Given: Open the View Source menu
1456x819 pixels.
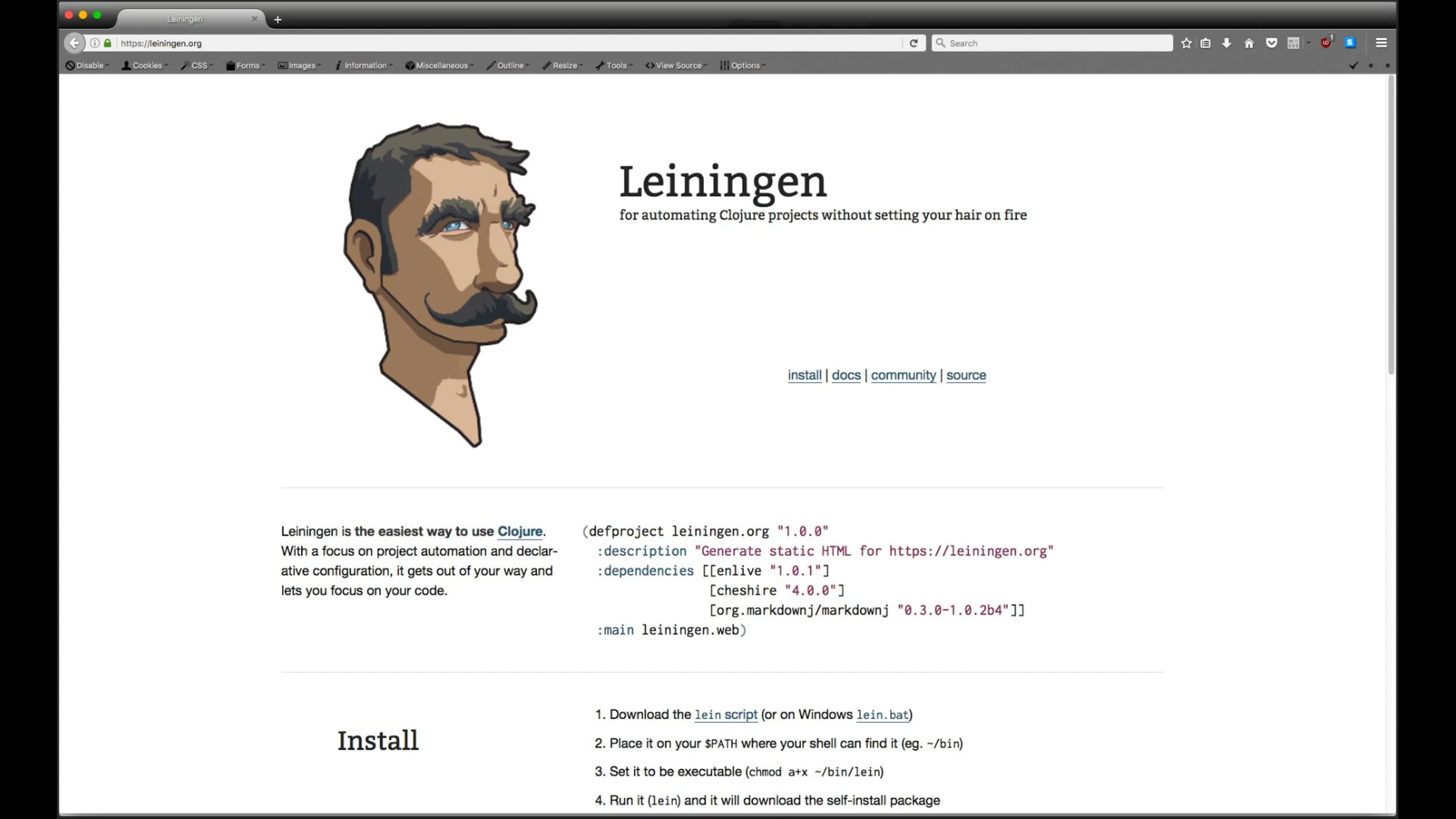Looking at the screenshot, I should coord(676,66).
